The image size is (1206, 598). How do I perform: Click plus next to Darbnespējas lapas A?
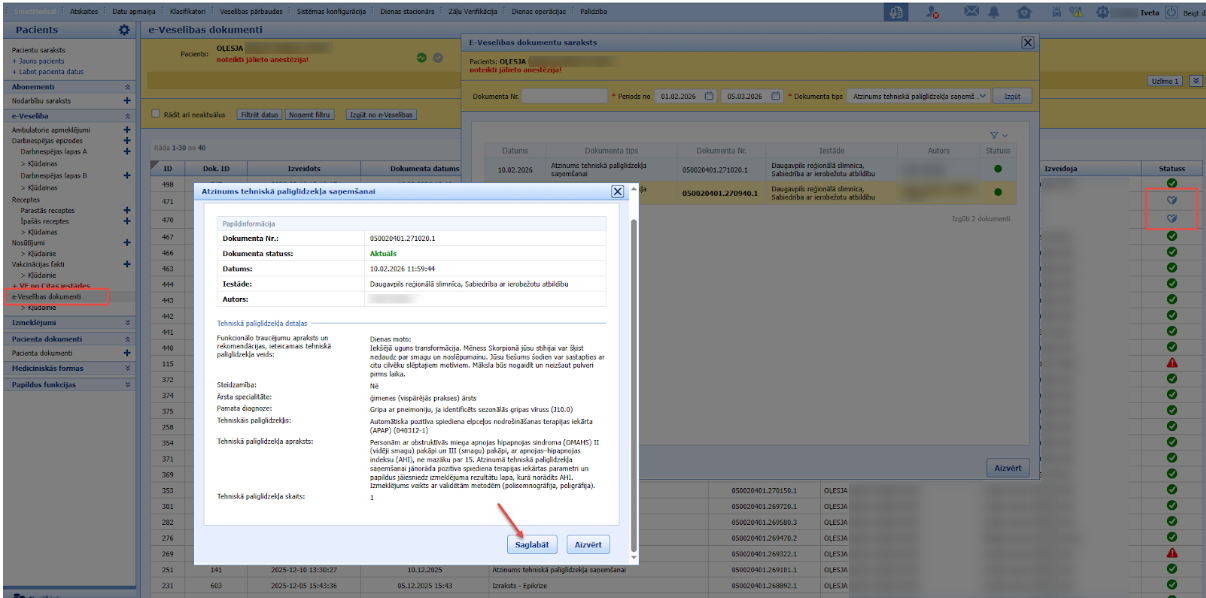click(127, 152)
